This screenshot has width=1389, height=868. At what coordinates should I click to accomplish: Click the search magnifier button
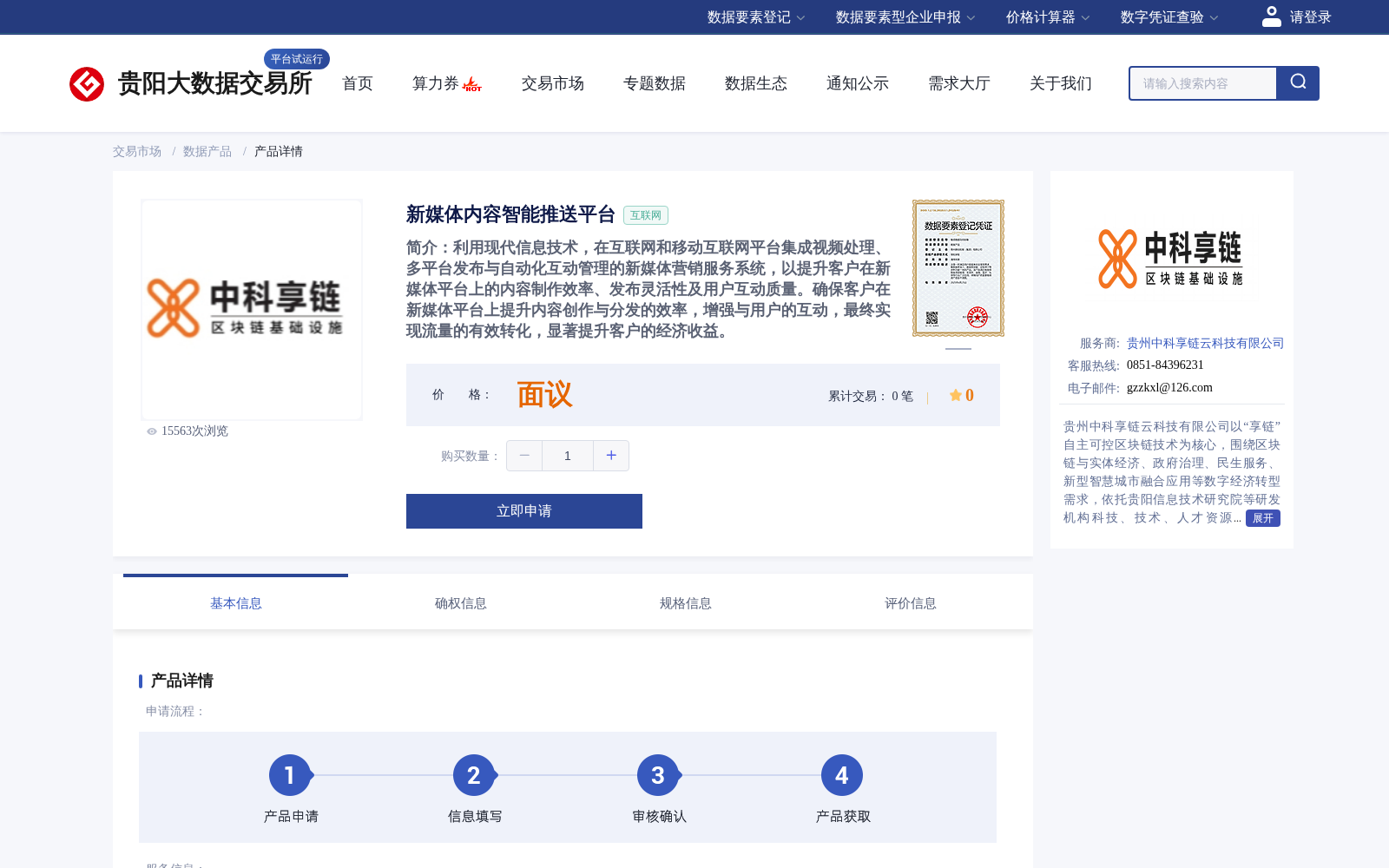[x=1298, y=83]
